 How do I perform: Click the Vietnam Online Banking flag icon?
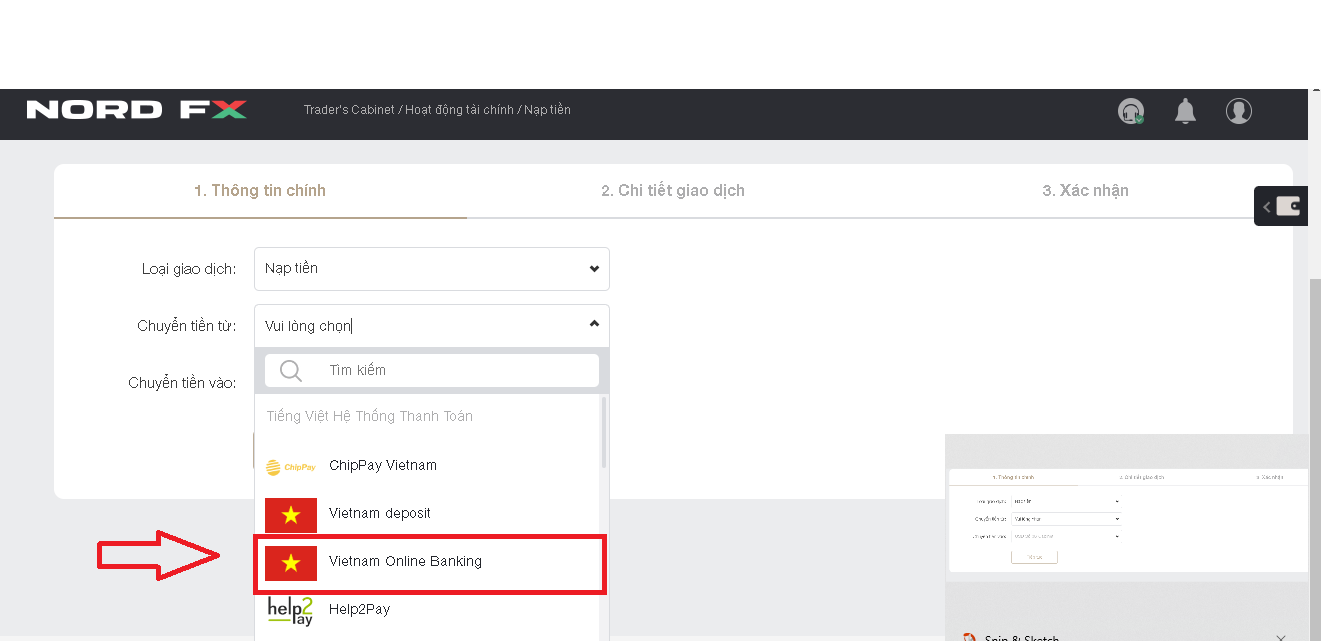click(291, 562)
